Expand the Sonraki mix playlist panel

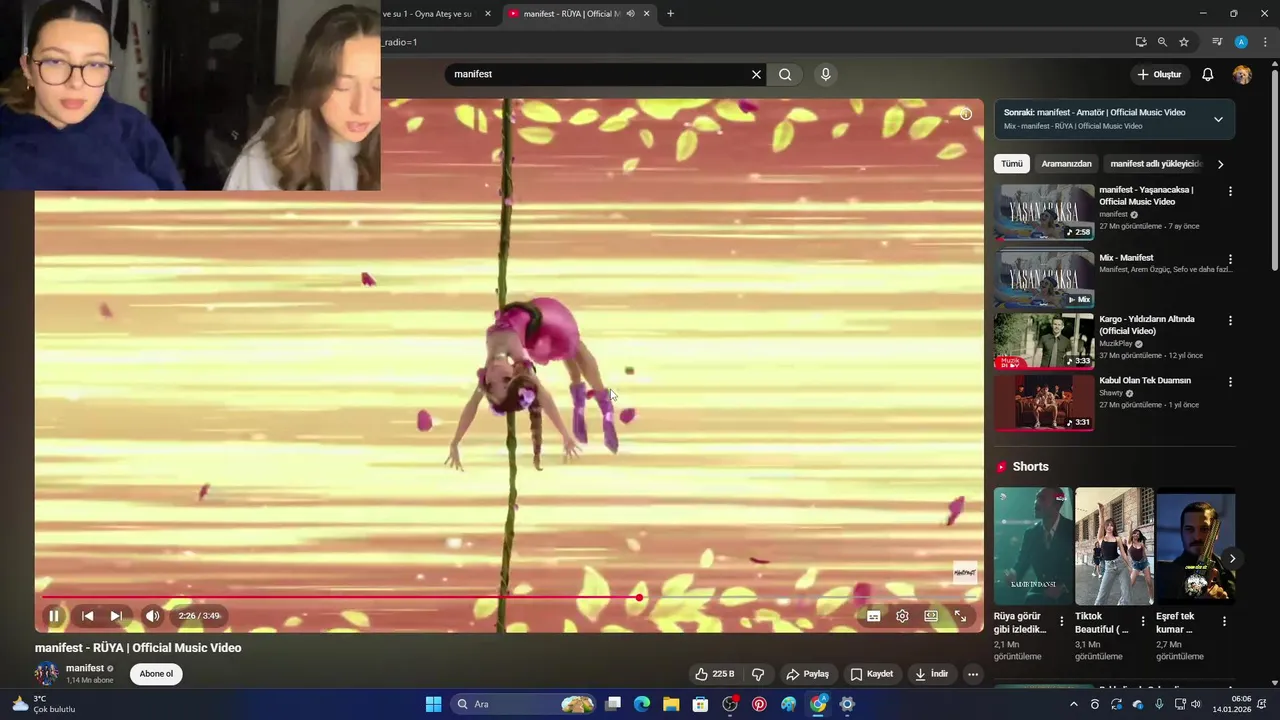[x=1218, y=119]
